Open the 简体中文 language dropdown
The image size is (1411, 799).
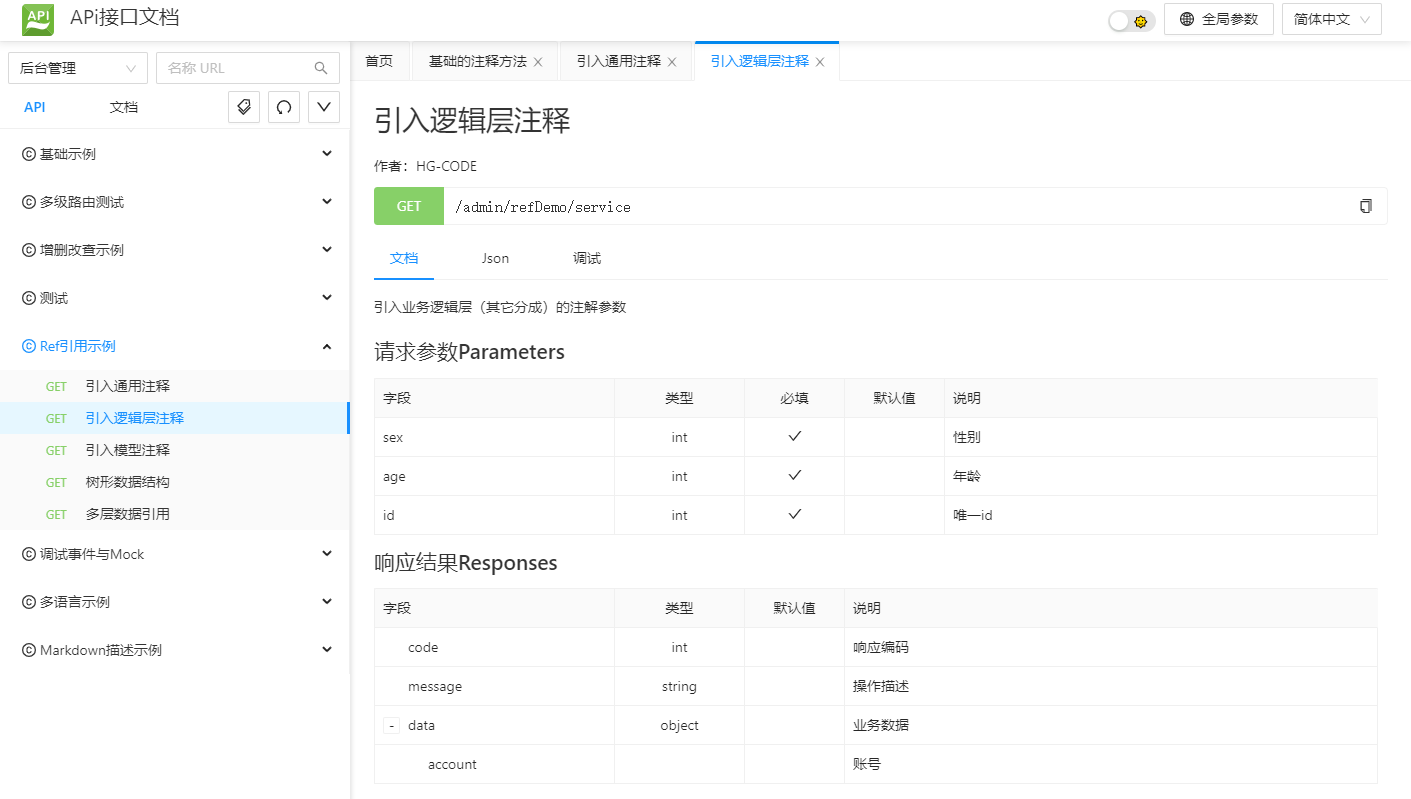1331,19
